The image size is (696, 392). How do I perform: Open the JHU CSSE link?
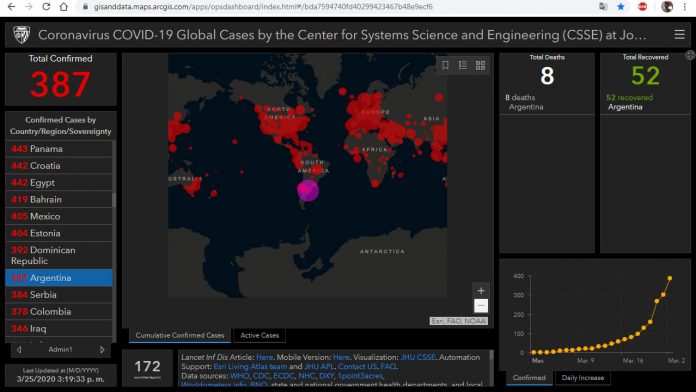click(x=418, y=357)
